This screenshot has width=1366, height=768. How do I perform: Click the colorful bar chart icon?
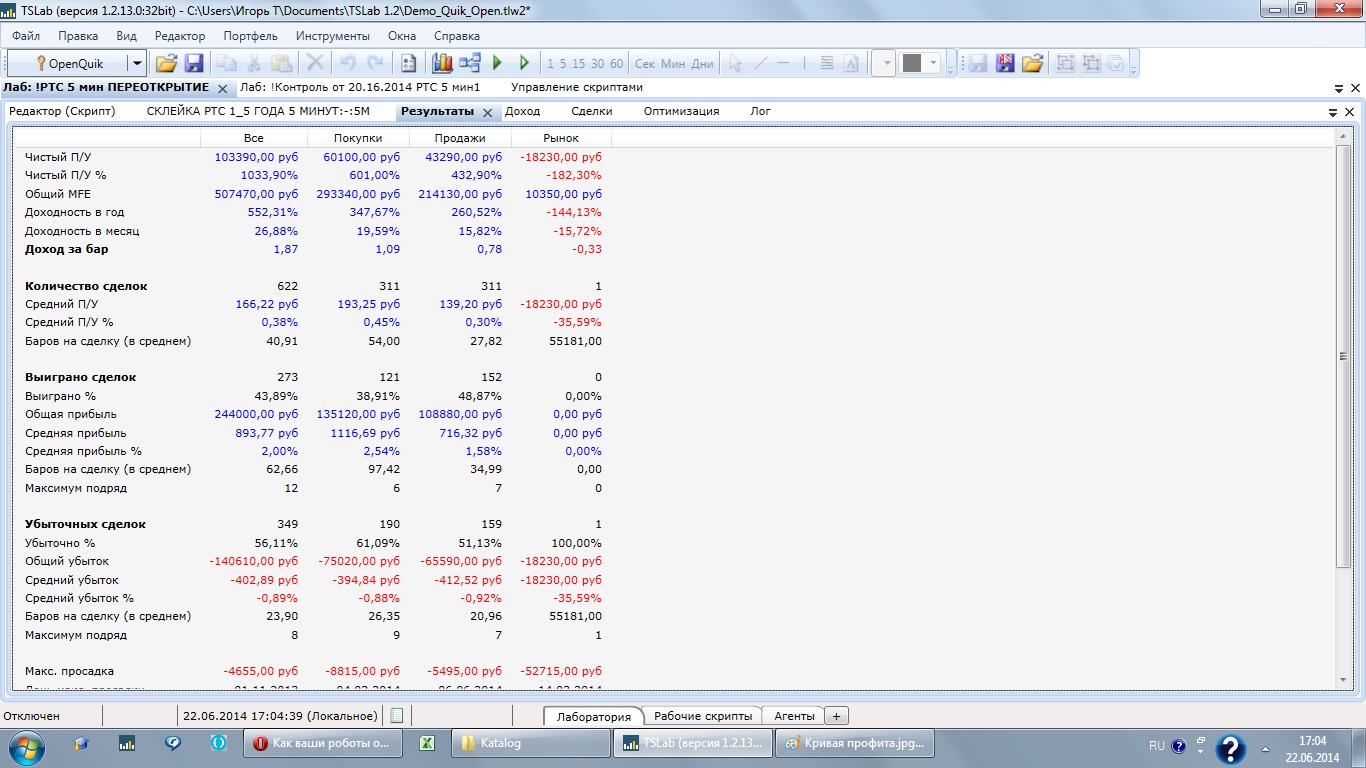[x=442, y=63]
